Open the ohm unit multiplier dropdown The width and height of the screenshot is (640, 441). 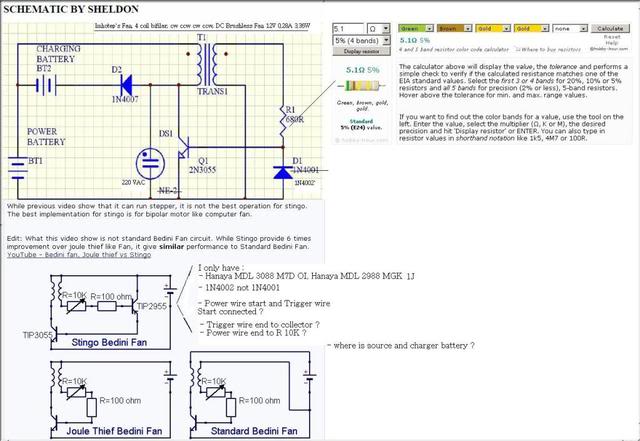(x=378, y=29)
